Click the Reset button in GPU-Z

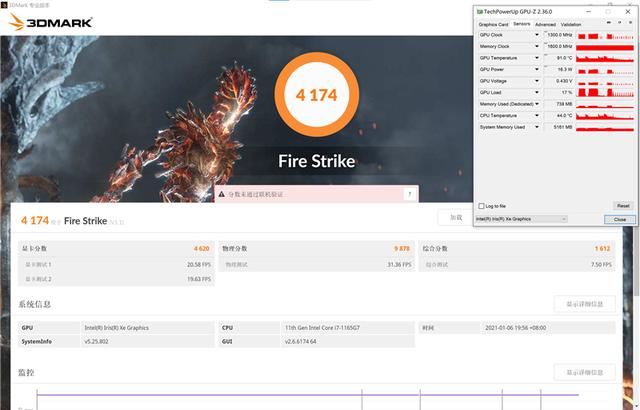[623, 206]
